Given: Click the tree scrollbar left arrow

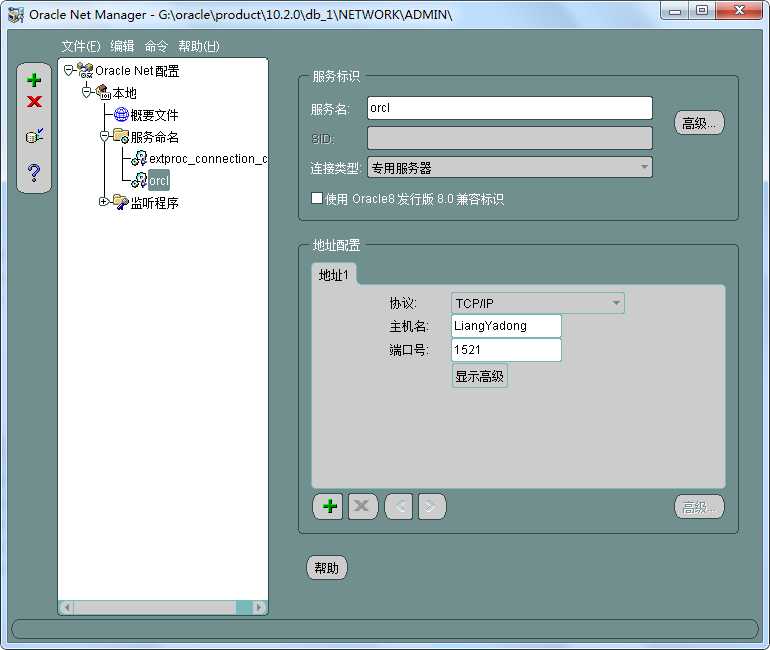Looking at the screenshot, I should coord(67,607).
